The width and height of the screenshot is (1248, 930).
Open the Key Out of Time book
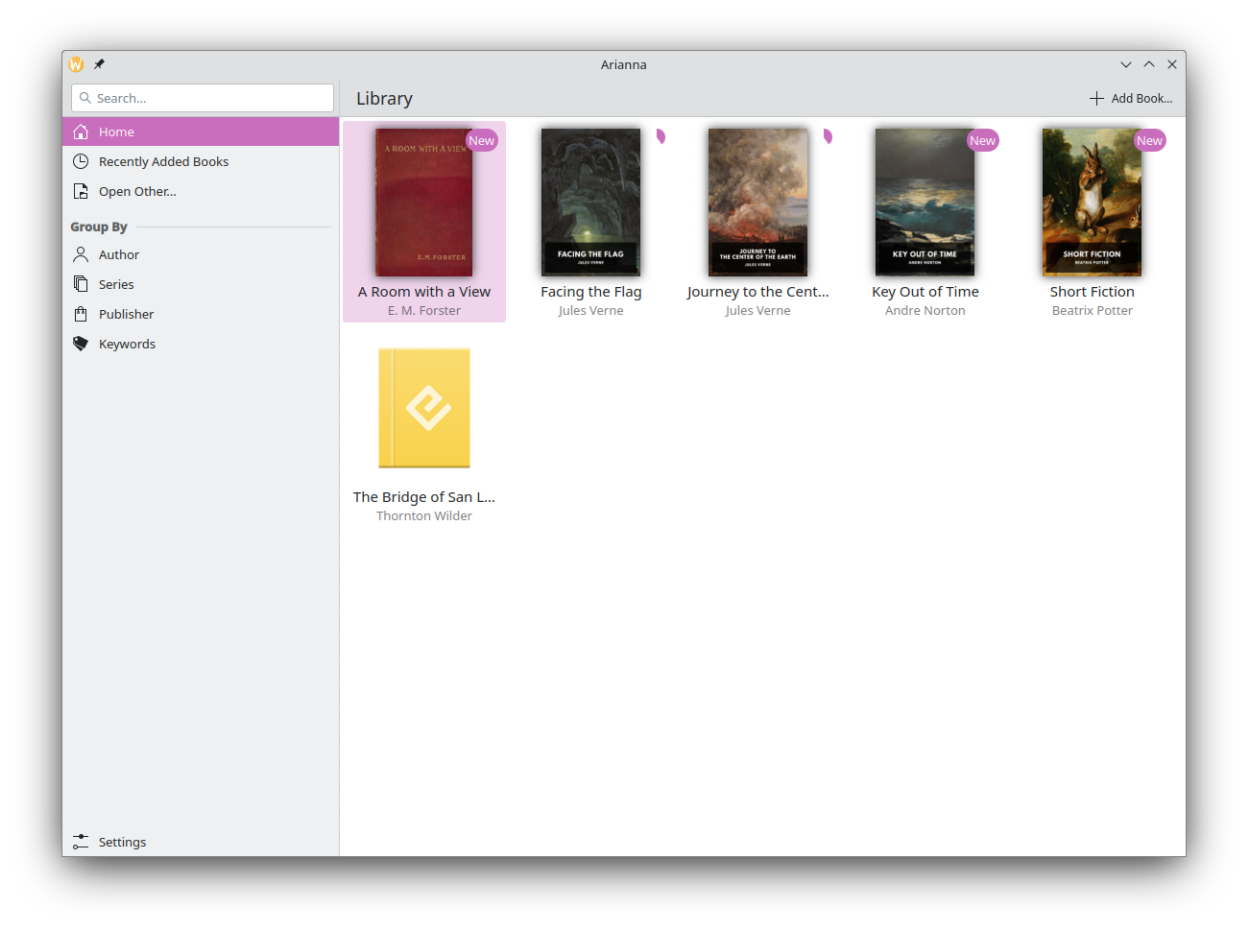pos(925,203)
